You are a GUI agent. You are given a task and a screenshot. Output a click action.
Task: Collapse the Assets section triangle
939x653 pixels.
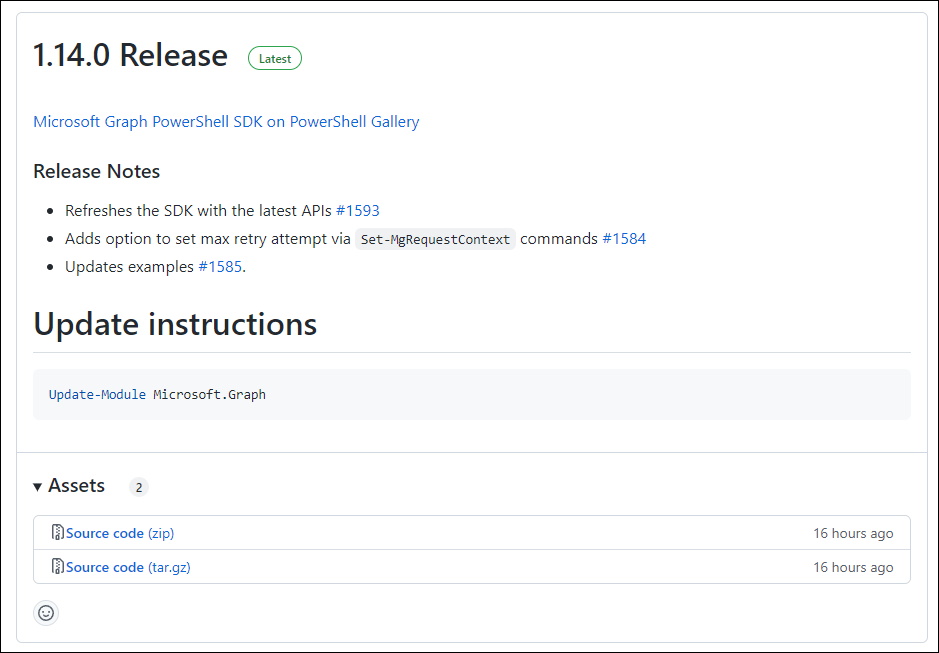[38, 486]
